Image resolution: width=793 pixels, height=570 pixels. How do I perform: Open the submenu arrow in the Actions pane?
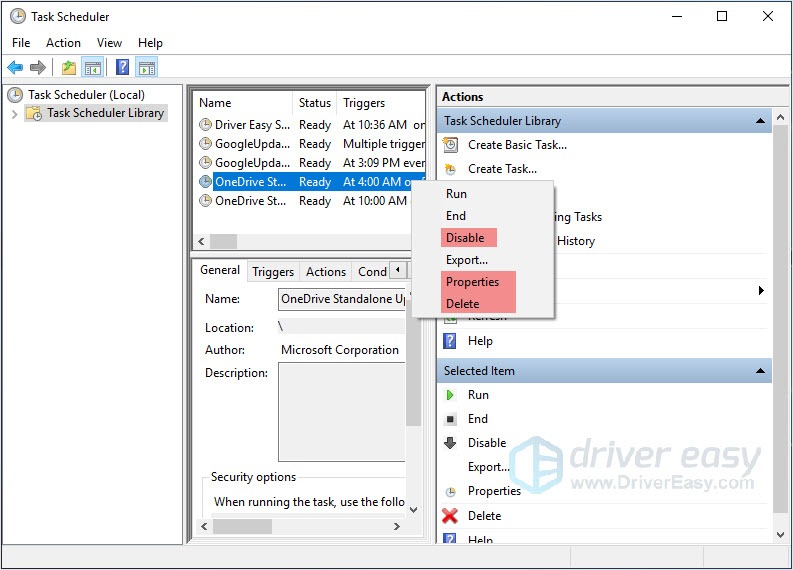point(761,291)
